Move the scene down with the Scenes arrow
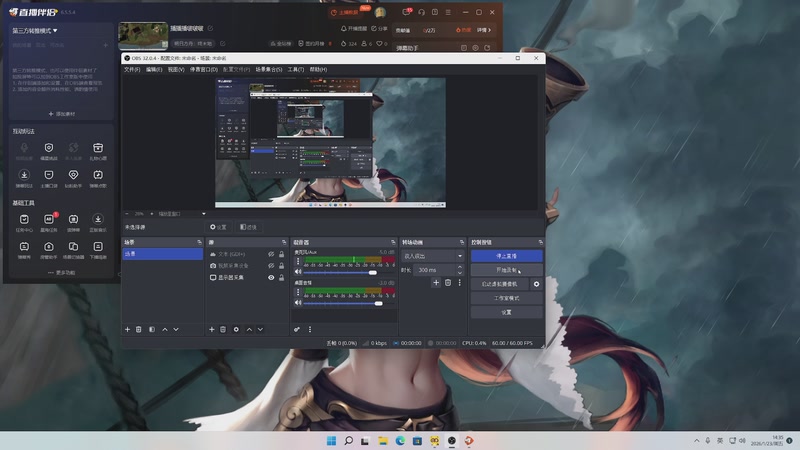Viewport: 800px width, 450px height. point(176,330)
